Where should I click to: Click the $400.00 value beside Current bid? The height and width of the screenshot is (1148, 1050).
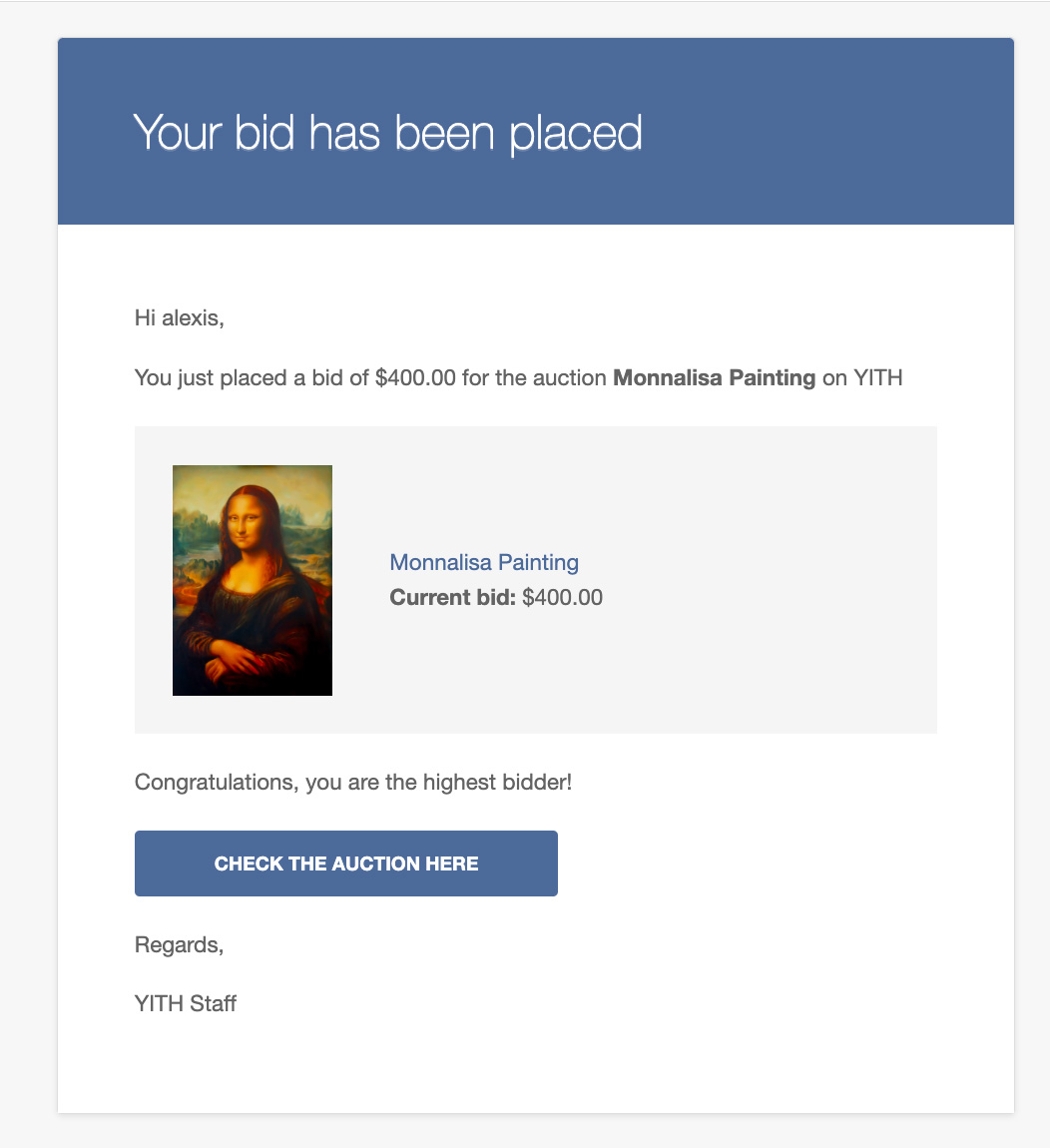coord(563,598)
